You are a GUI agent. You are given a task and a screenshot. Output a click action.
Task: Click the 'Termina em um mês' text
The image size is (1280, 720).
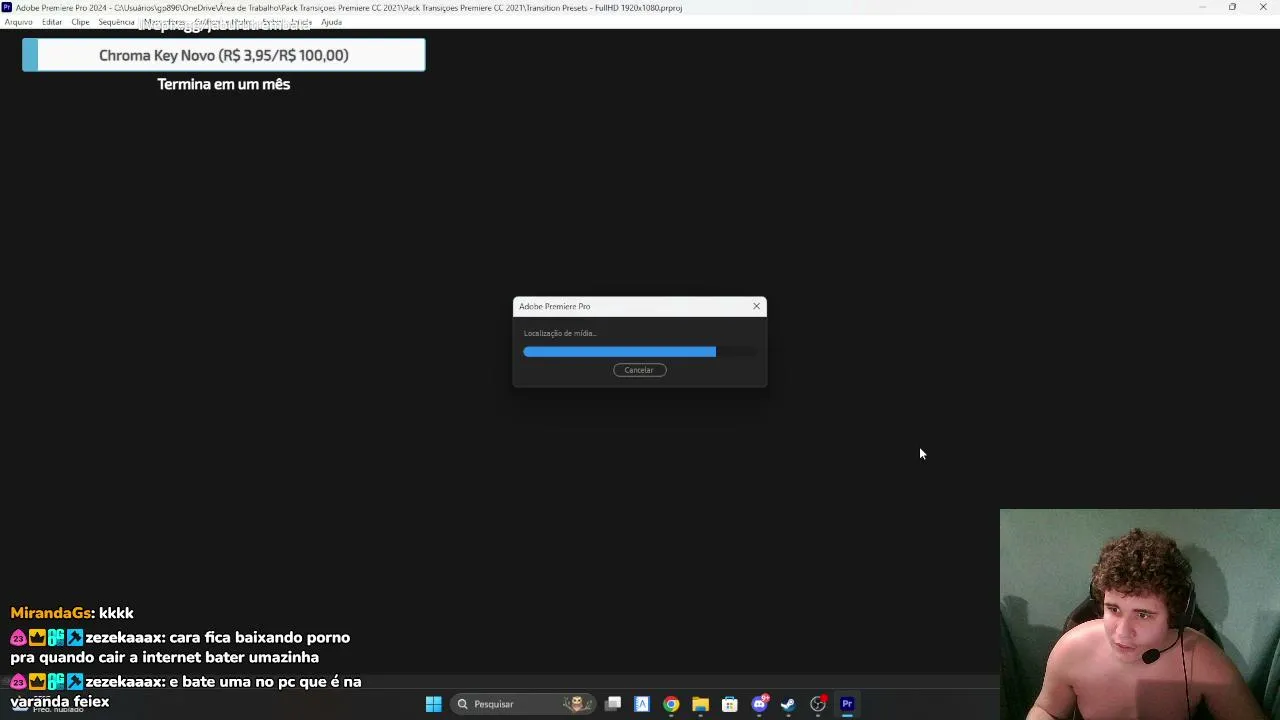pos(224,84)
